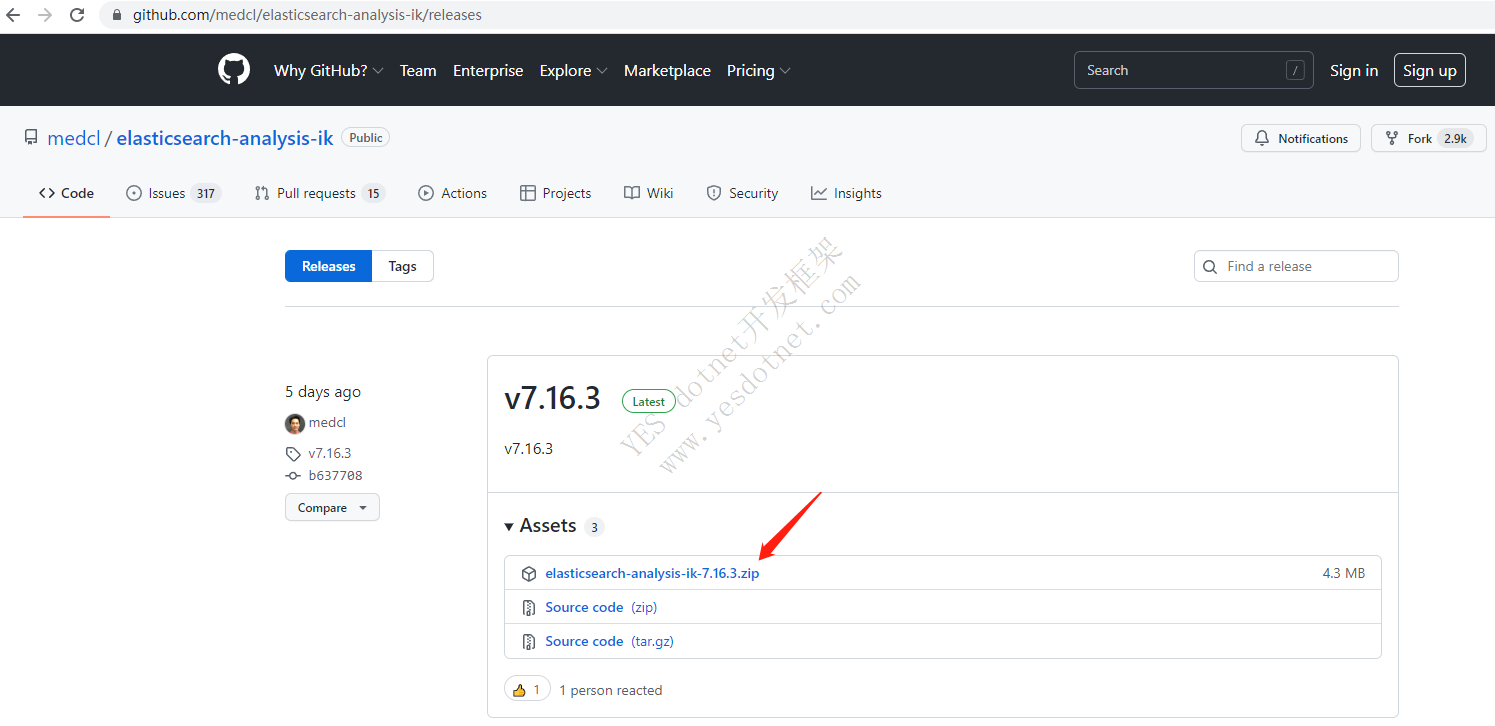Click the file icon beside Source code (zip)

tap(529, 608)
